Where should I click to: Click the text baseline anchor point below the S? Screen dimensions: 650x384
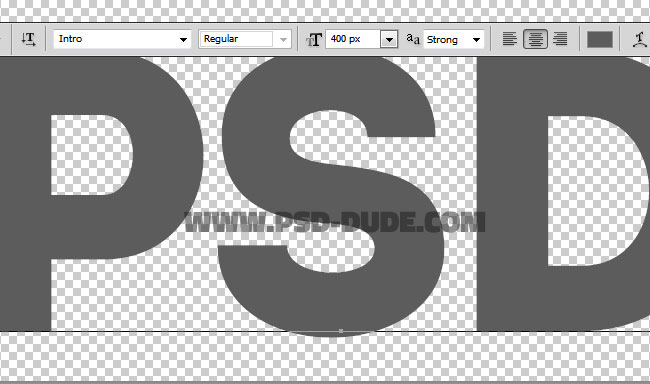pos(341,331)
